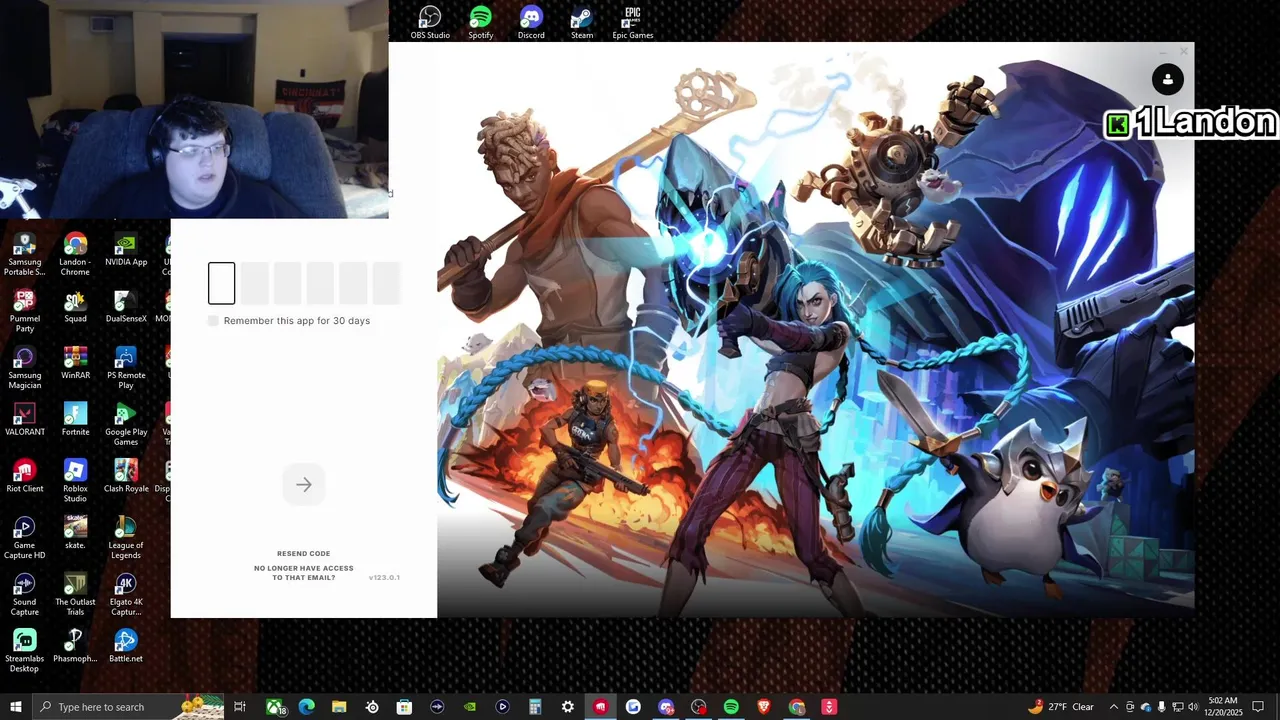Open Epic Games desktop shortcut
Image resolution: width=1280 pixels, height=720 pixels.
(x=633, y=23)
